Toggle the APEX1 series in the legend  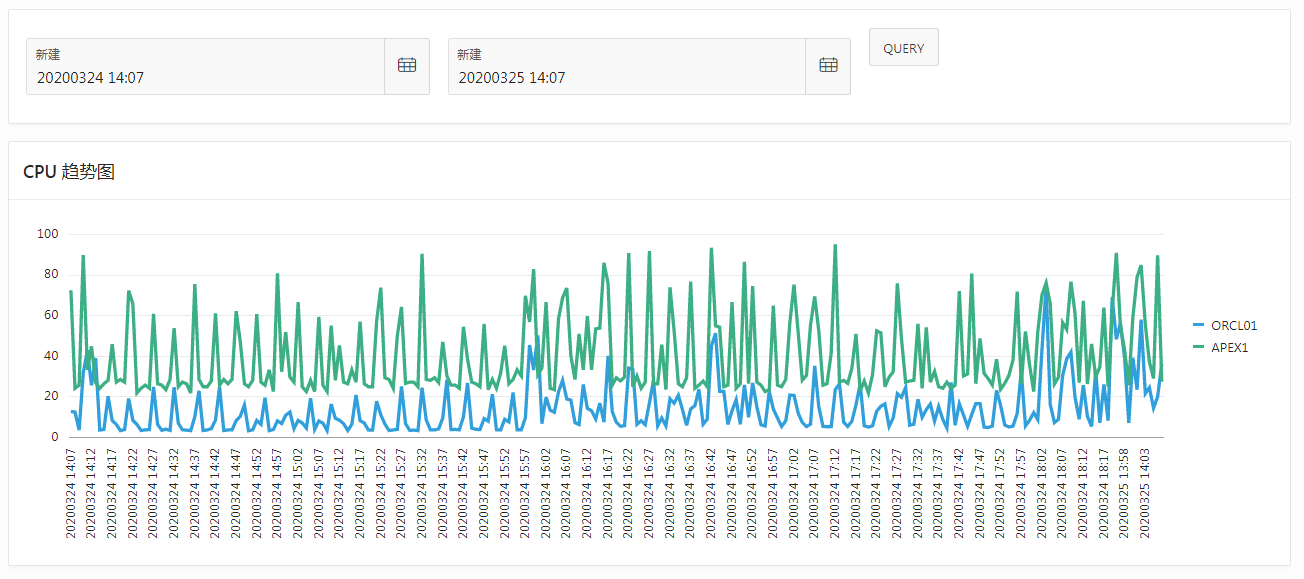(x=1229, y=347)
